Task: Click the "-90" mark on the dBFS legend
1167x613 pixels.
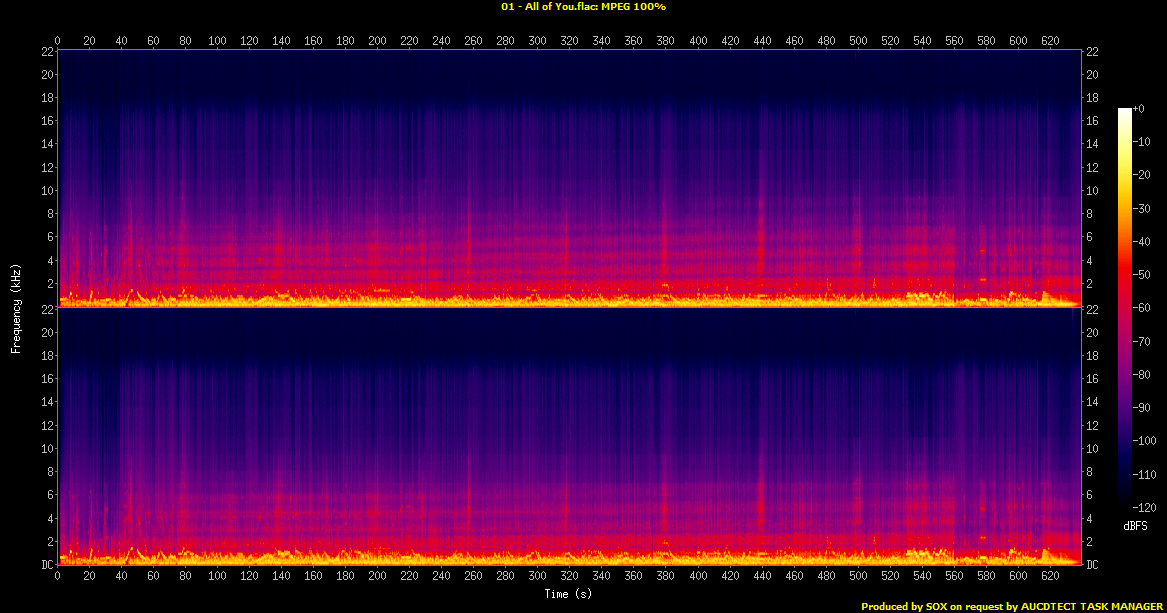Action: click(1139, 408)
